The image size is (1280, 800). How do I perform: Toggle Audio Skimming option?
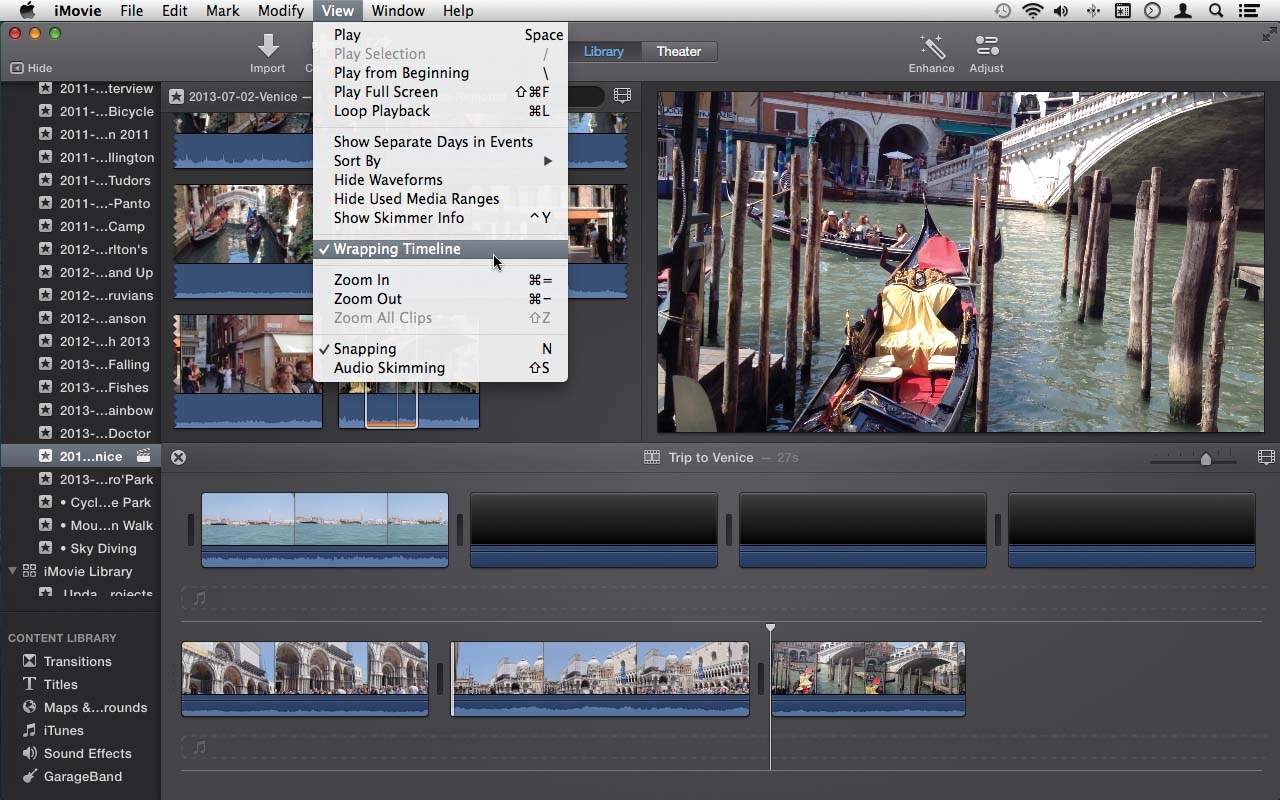(x=441, y=368)
